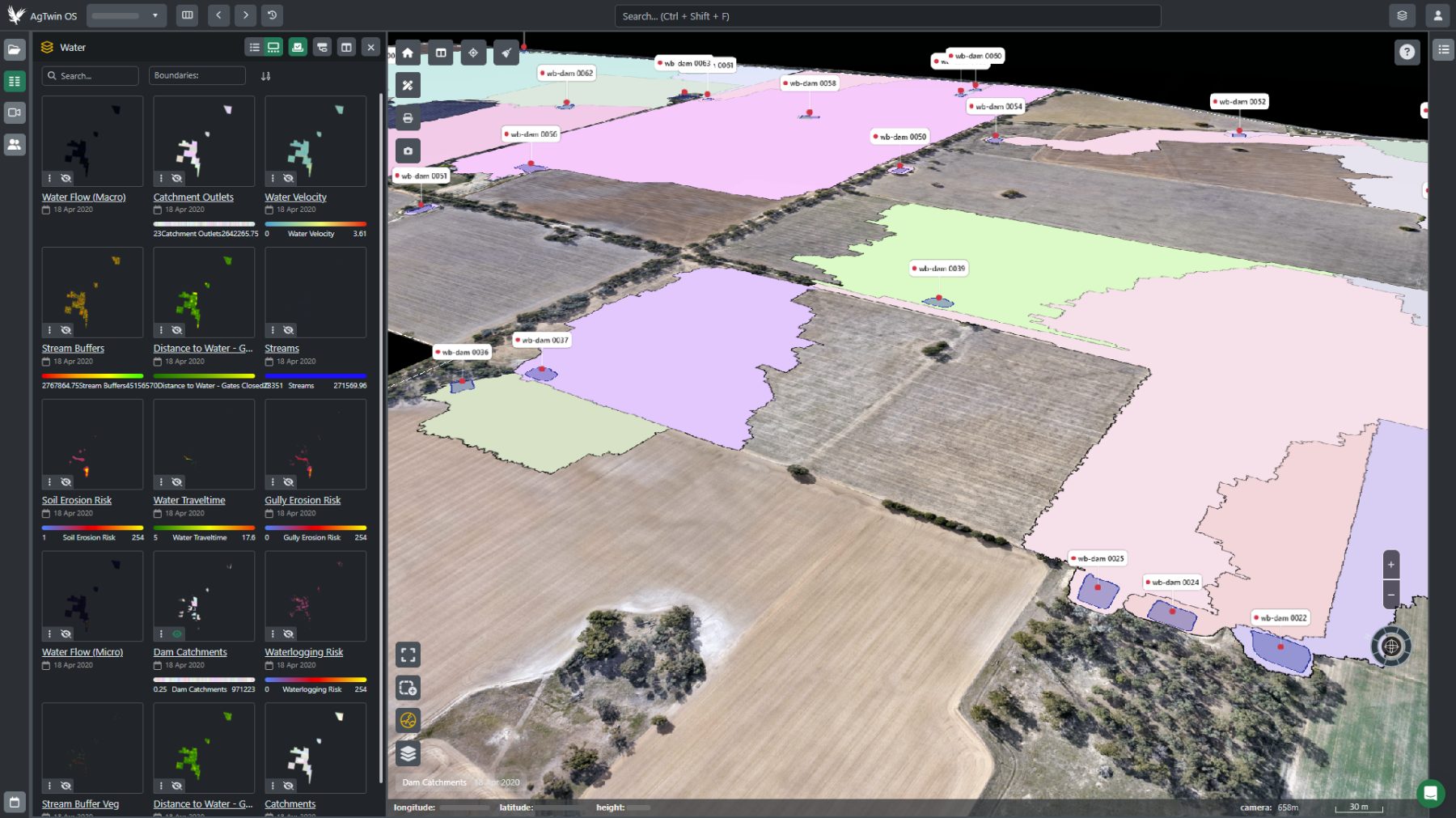Click the yellow globe icon on map
This screenshot has height=818, width=1456.
(x=408, y=720)
